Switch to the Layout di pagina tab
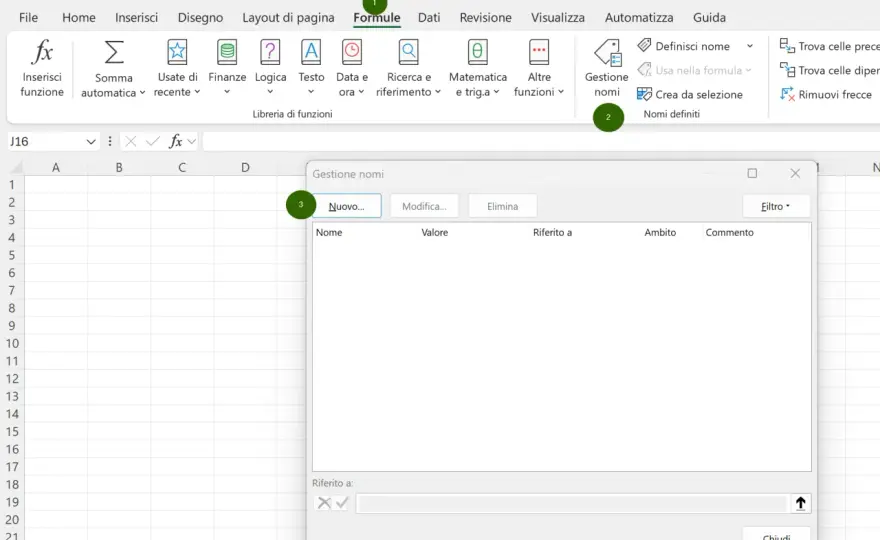The width and height of the screenshot is (880, 540). (288, 17)
